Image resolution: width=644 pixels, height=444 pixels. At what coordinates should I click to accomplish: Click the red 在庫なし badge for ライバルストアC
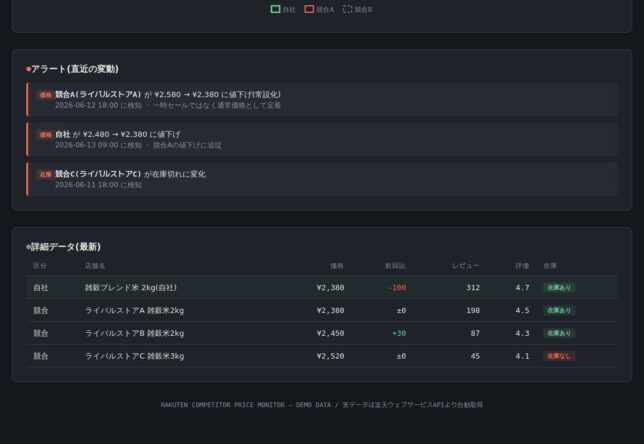(x=559, y=356)
